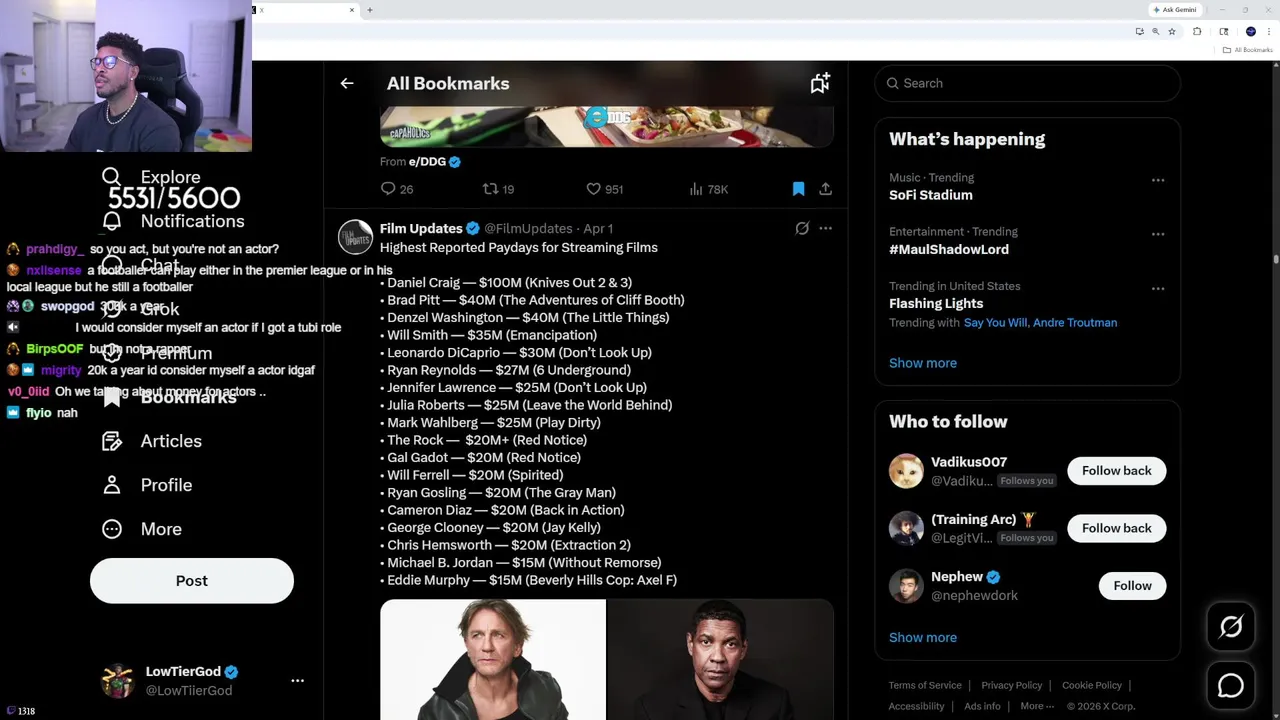
Task: Remove bookmark on the e/DDG post
Action: point(798,189)
